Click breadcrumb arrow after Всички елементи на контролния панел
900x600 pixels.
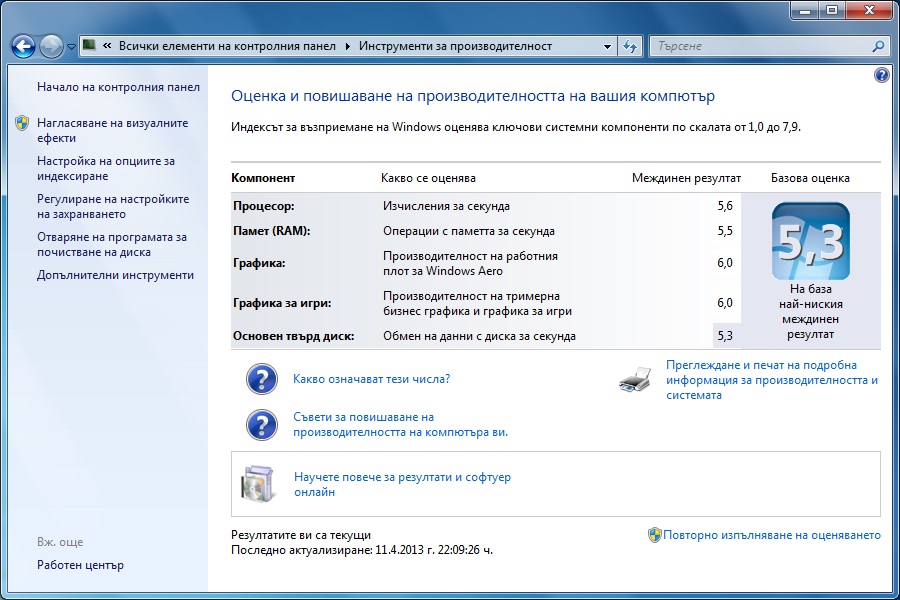[348, 47]
